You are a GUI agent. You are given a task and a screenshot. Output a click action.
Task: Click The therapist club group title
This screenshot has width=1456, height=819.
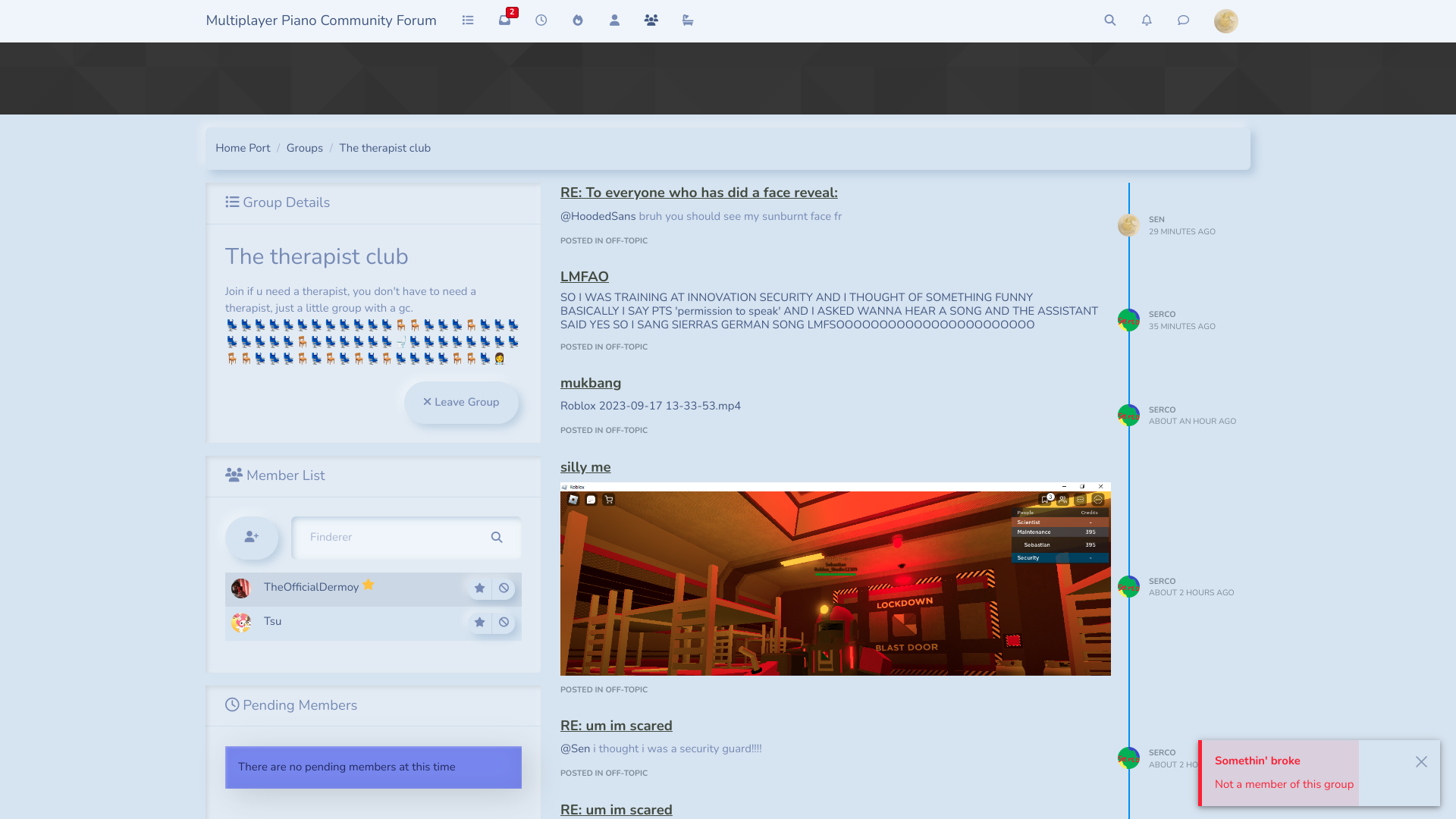coord(316,256)
